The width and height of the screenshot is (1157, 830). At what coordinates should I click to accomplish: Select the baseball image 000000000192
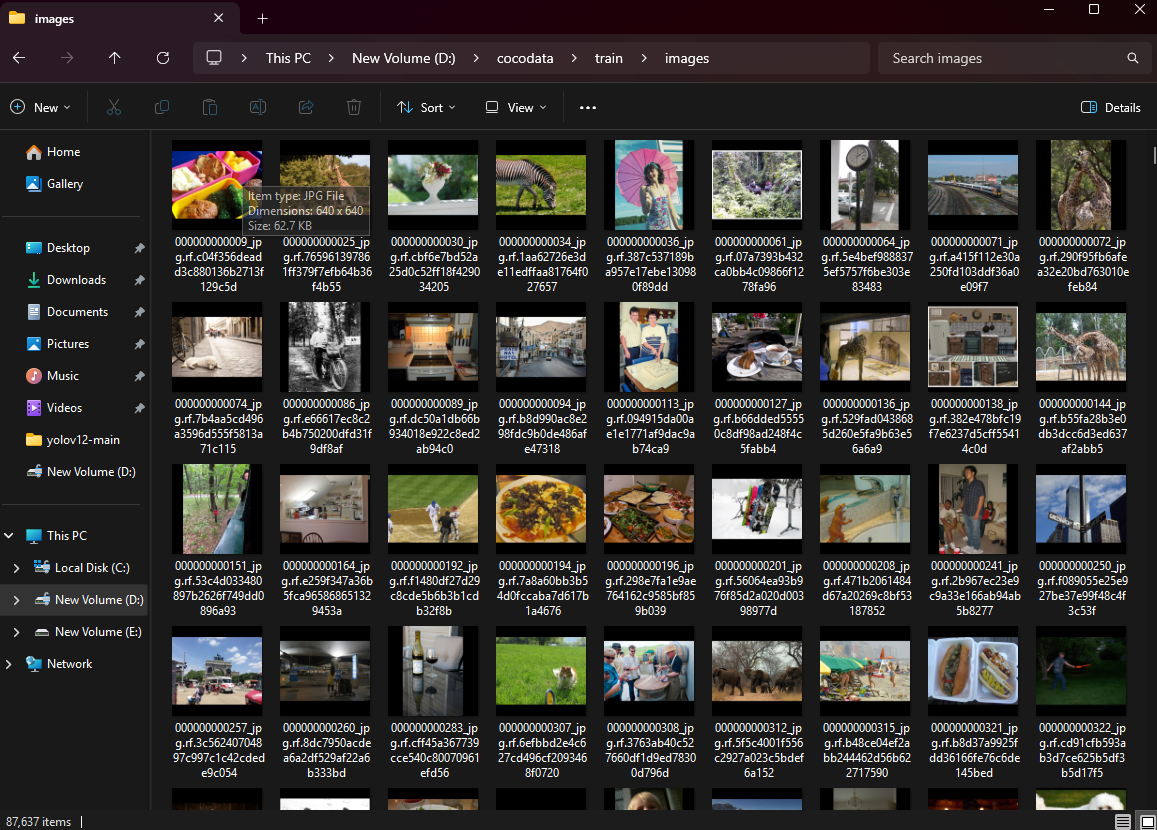pyautogui.click(x=433, y=509)
